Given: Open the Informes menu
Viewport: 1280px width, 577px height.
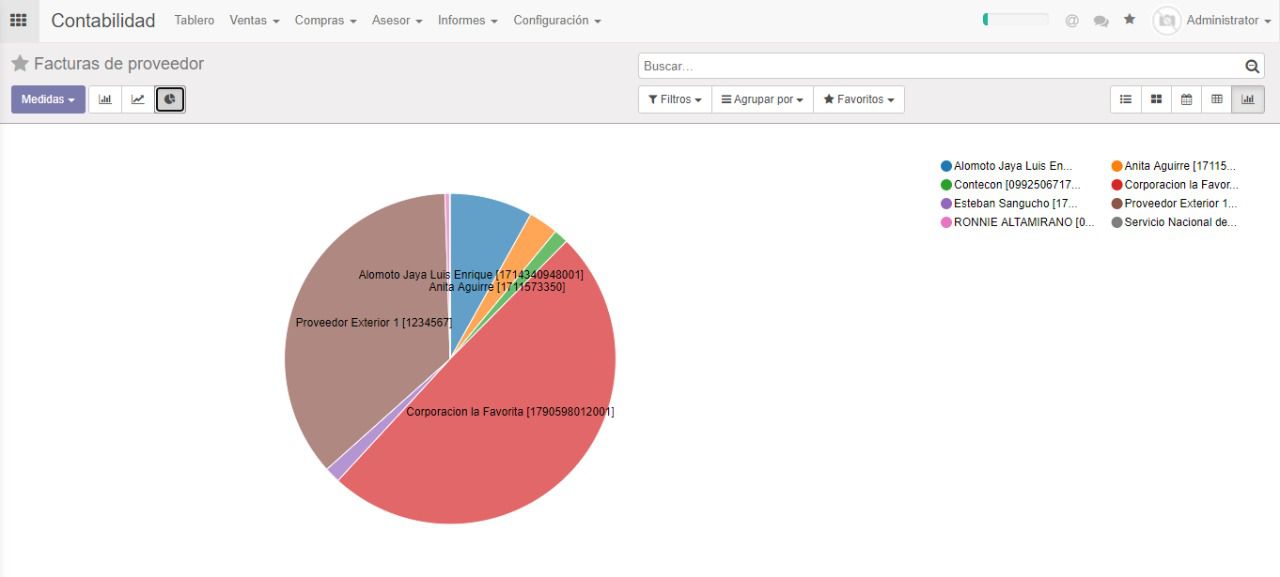Looking at the screenshot, I should (x=467, y=20).
